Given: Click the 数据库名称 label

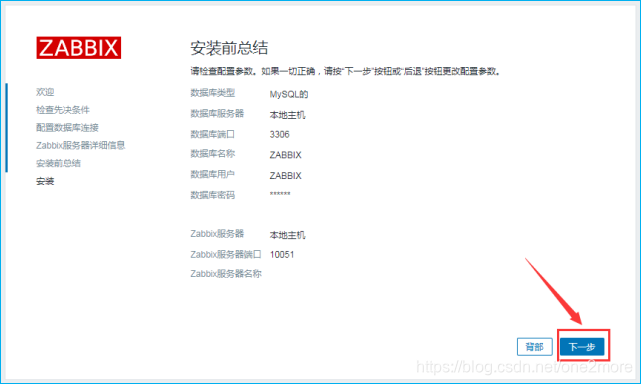Looking at the screenshot, I should click(x=212, y=154).
